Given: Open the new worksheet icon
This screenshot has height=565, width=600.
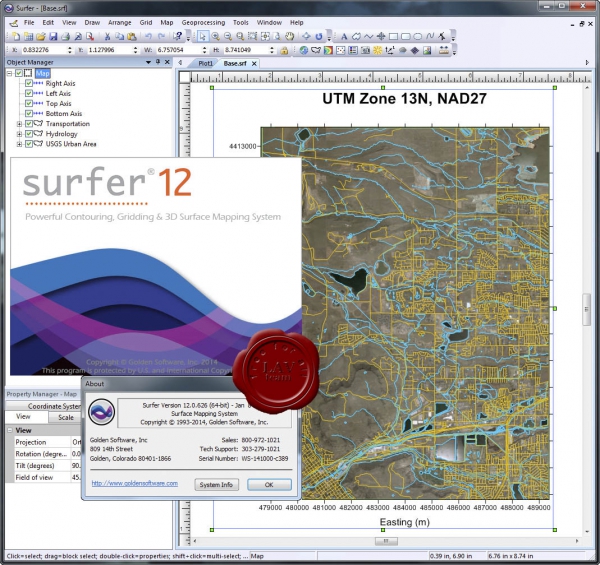Looking at the screenshot, I should [x=28, y=36].
